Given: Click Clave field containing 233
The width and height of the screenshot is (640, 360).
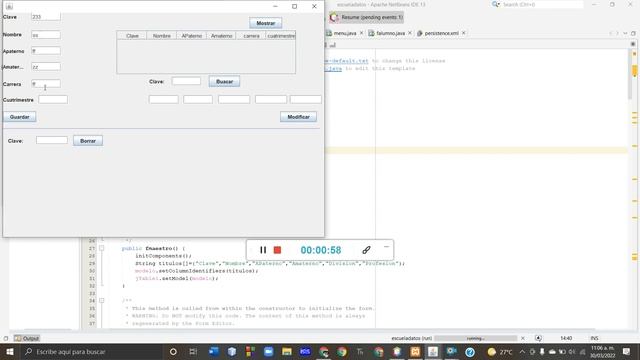Looking at the screenshot, I should click(46, 17).
